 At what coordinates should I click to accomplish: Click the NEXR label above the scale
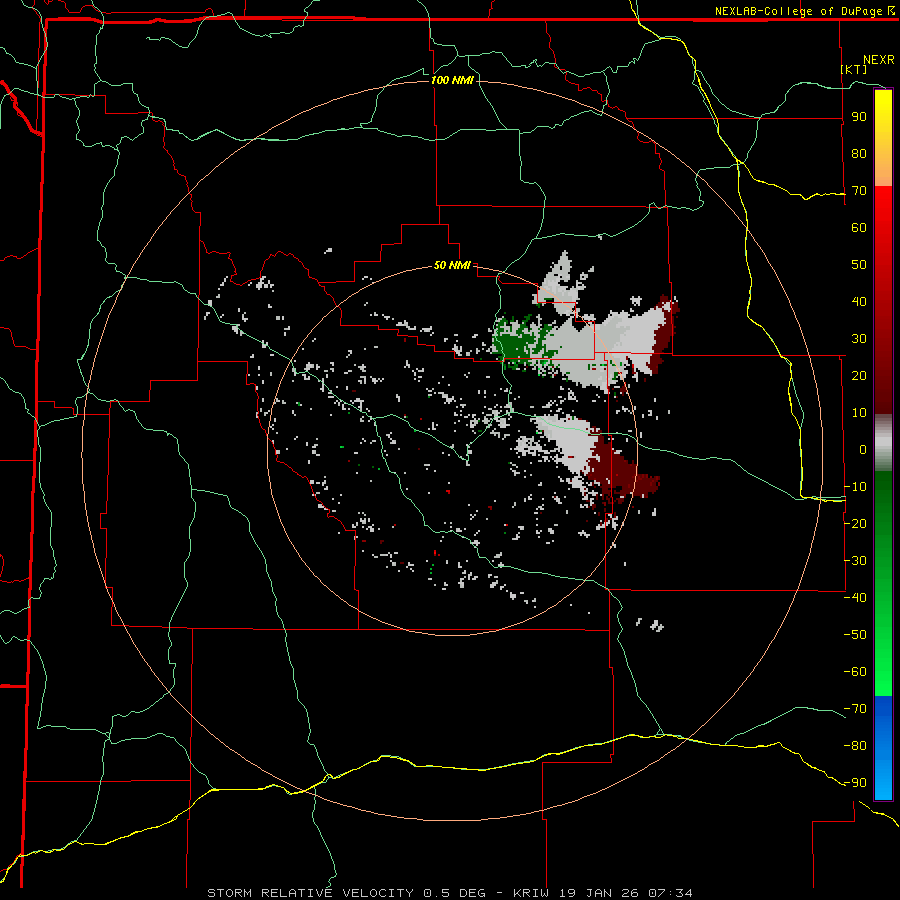[x=878, y=60]
